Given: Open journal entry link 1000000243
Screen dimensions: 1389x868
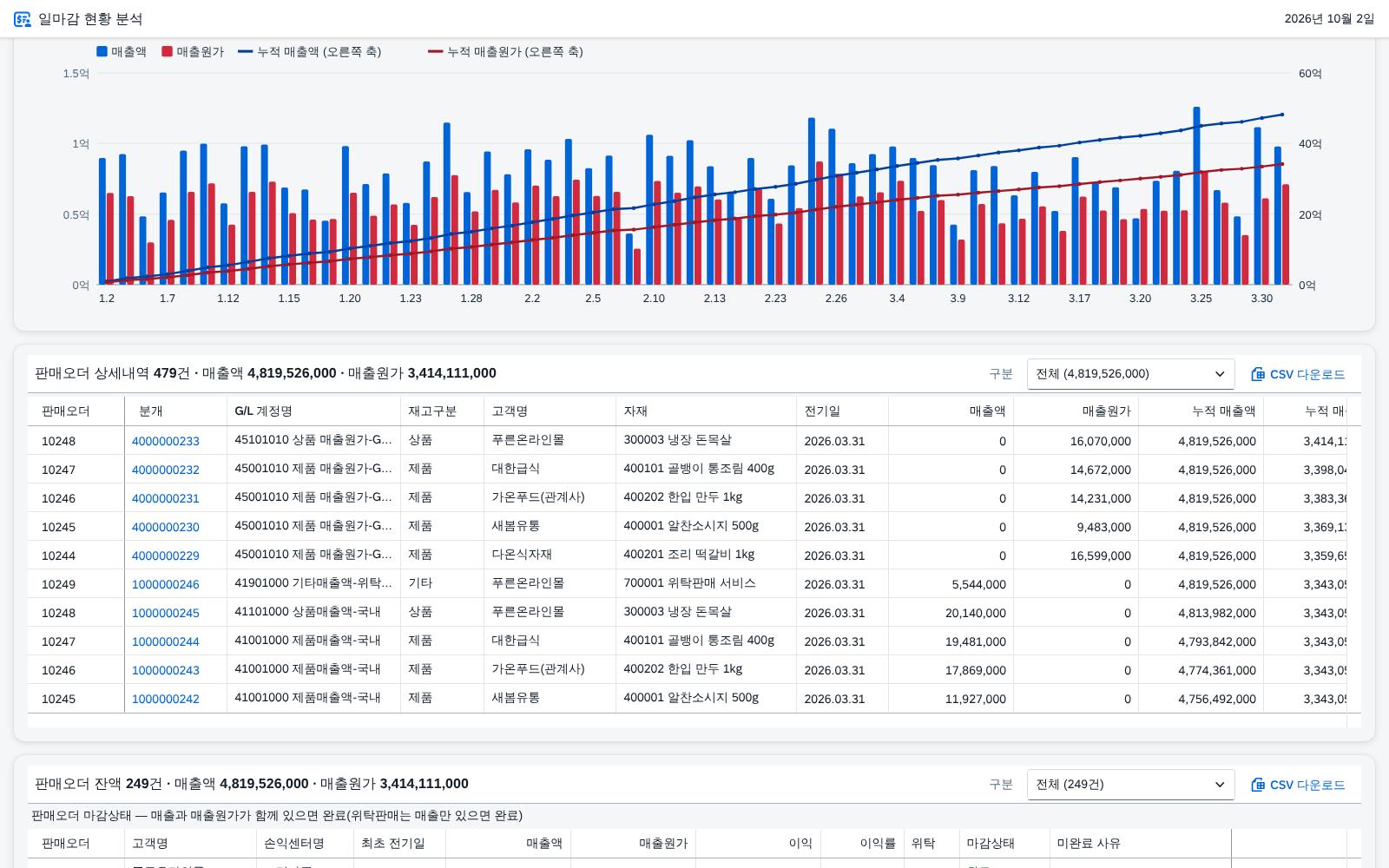Looking at the screenshot, I should point(166,670).
